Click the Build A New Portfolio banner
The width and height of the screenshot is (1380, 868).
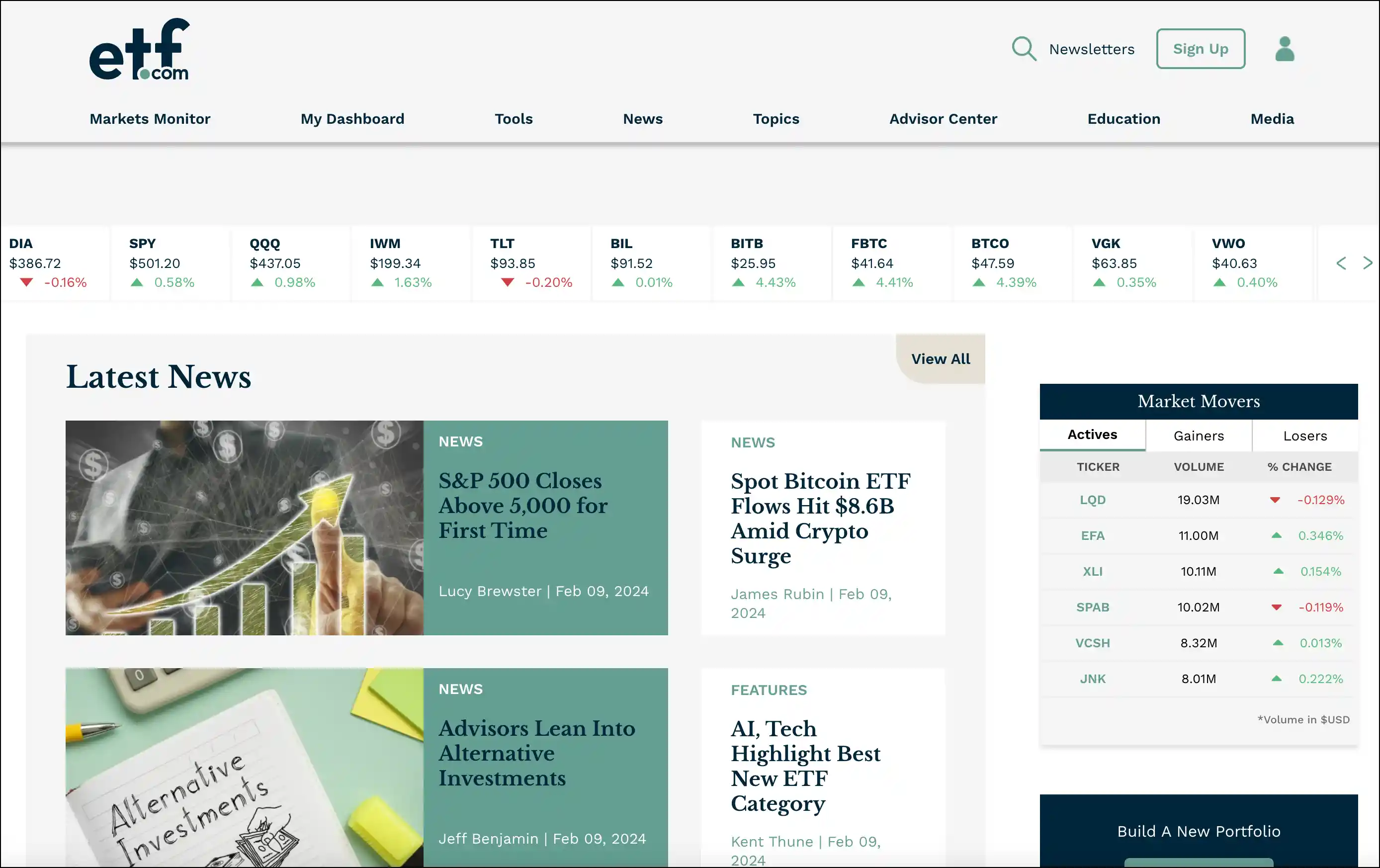point(1199,831)
